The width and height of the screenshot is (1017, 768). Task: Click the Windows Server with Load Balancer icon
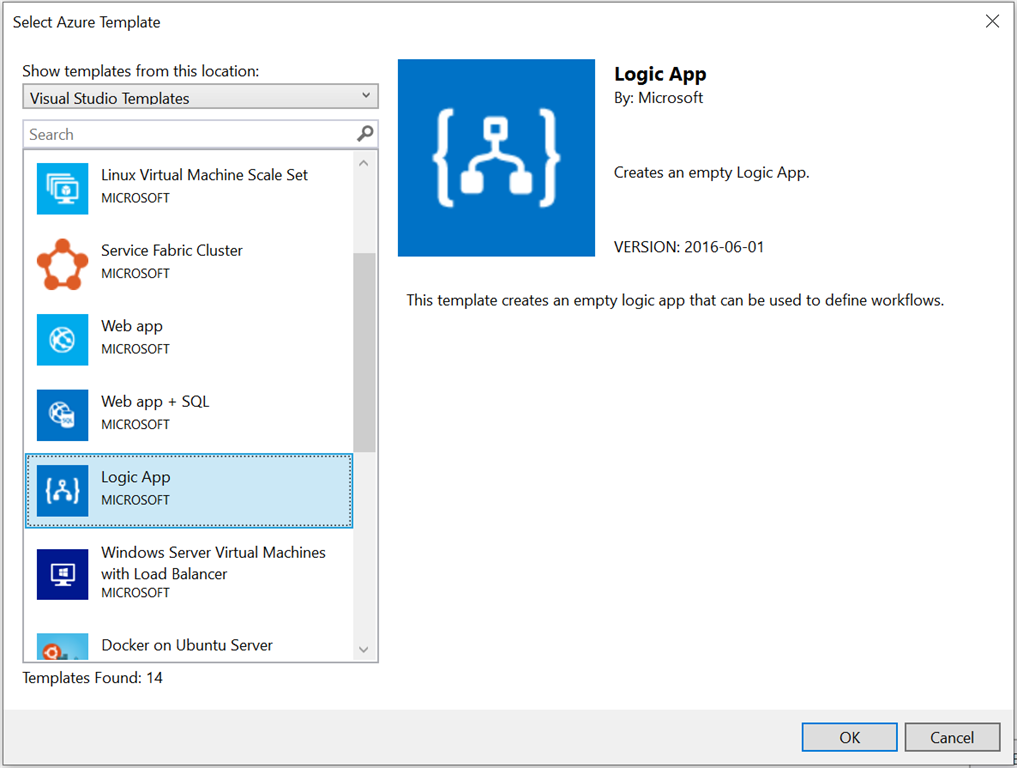pos(62,574)
